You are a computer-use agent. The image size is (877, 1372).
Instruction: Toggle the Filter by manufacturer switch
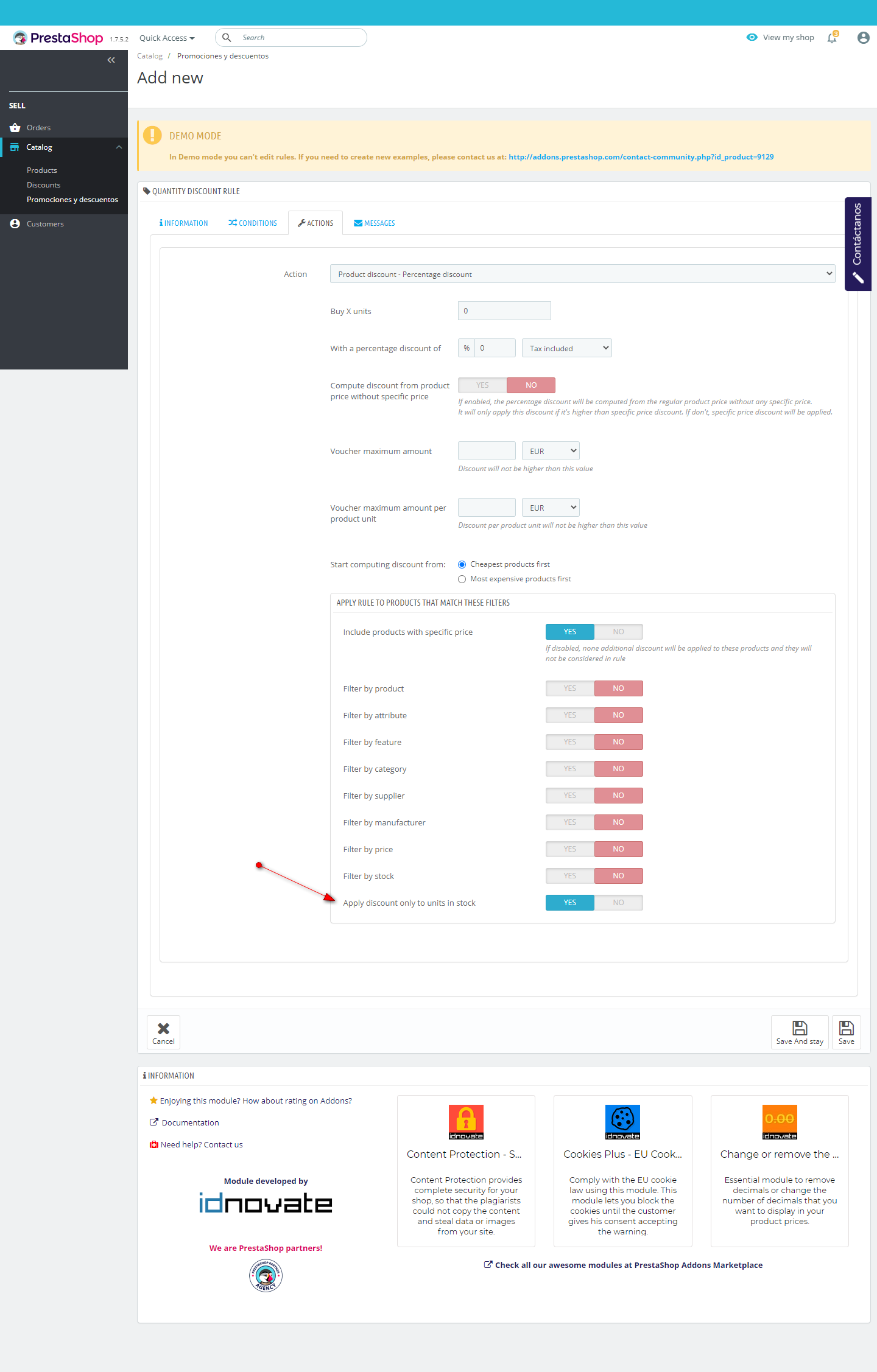tap(594, 822)
